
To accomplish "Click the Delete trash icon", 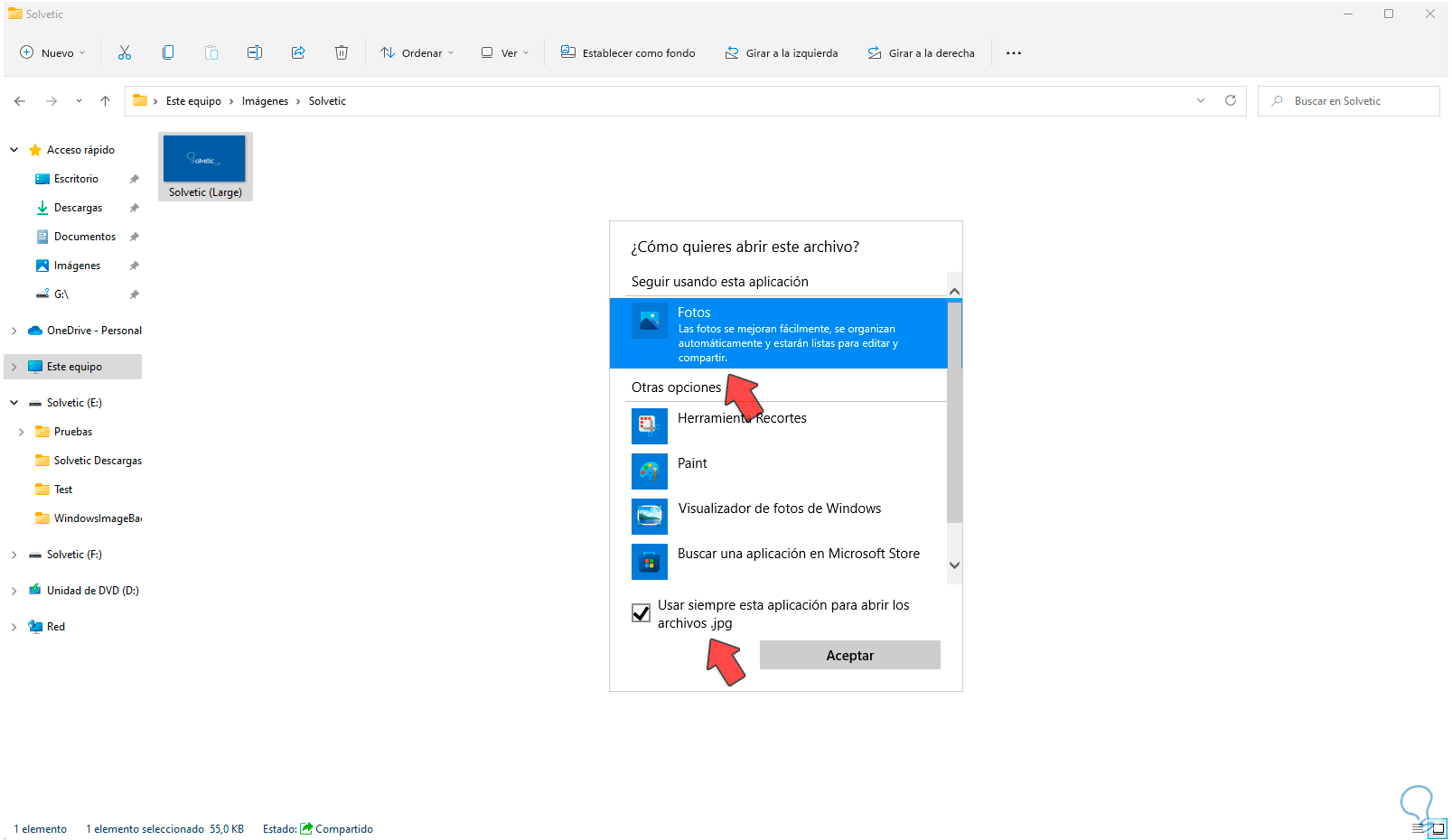I will tap(342, 53).
